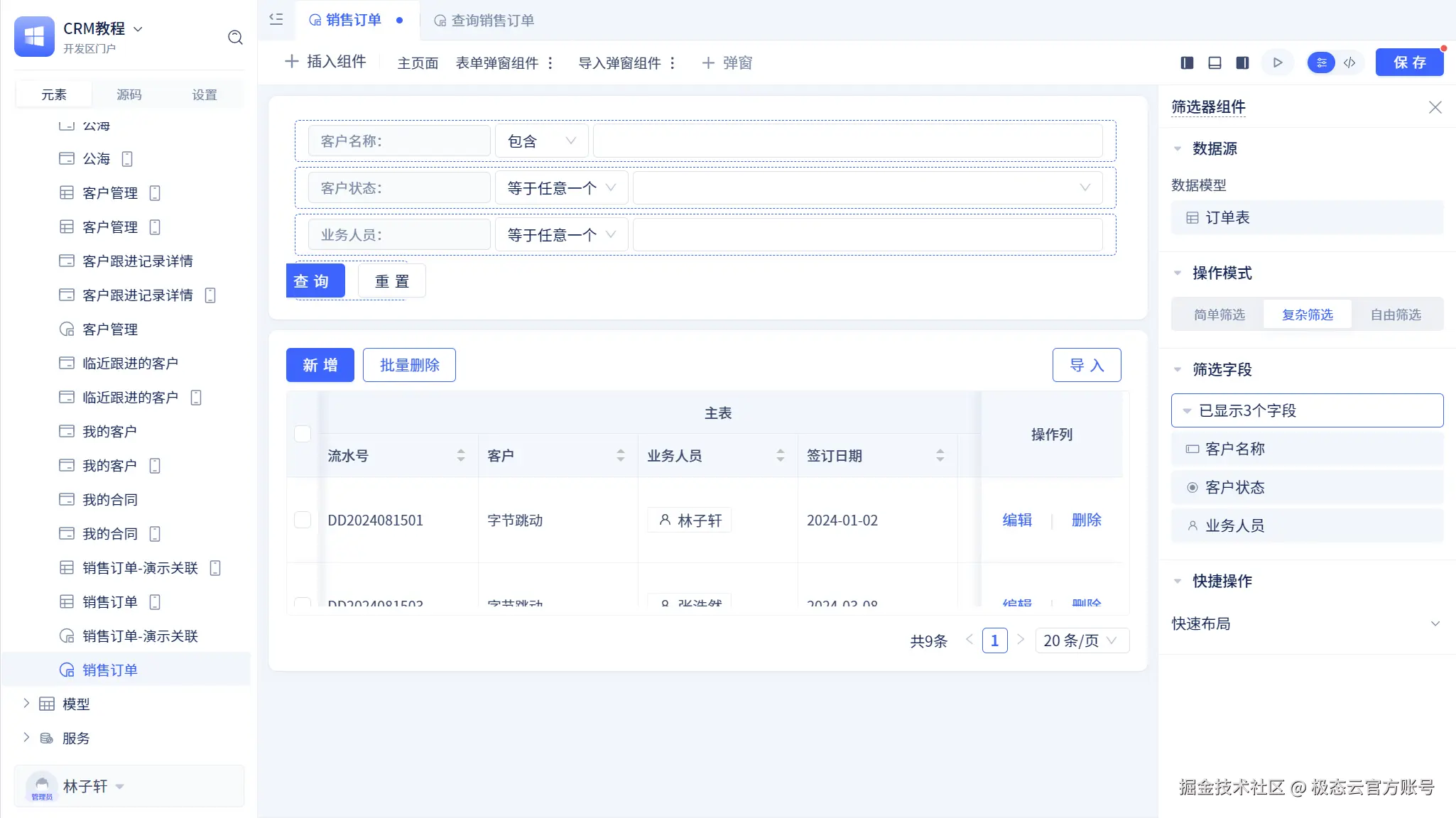
Task: Select the 表单弹窗组件 tab
Action: 497,63
